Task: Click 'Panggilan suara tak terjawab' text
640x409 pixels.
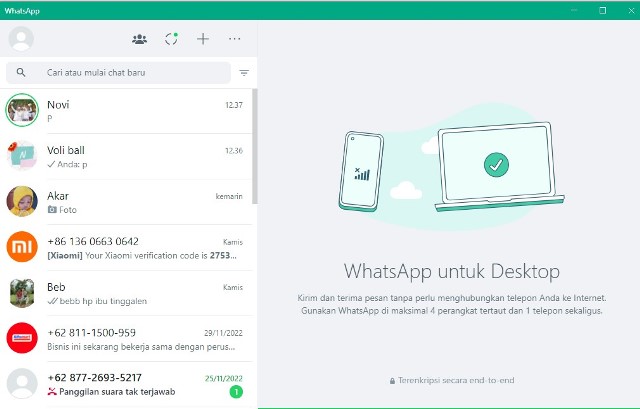Action: pos(117,392)
